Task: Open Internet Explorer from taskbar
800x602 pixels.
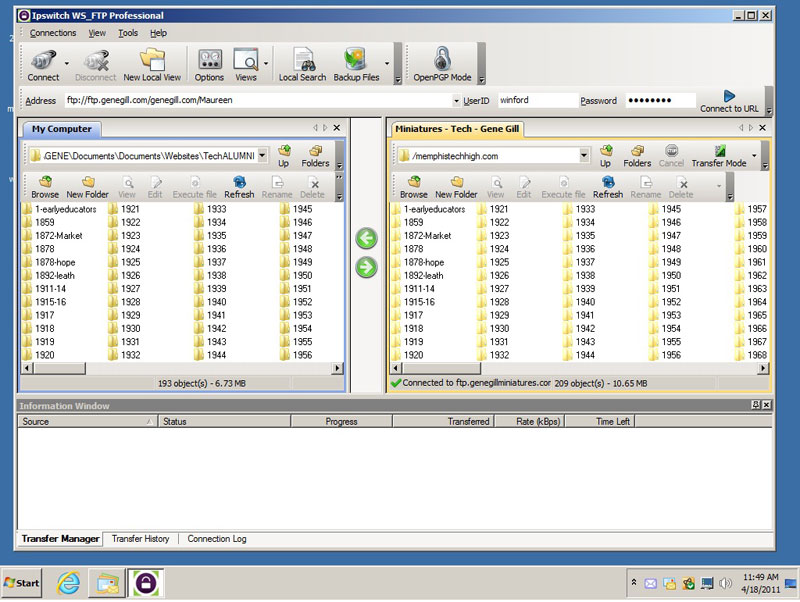Action: click(x=68, y=583)
